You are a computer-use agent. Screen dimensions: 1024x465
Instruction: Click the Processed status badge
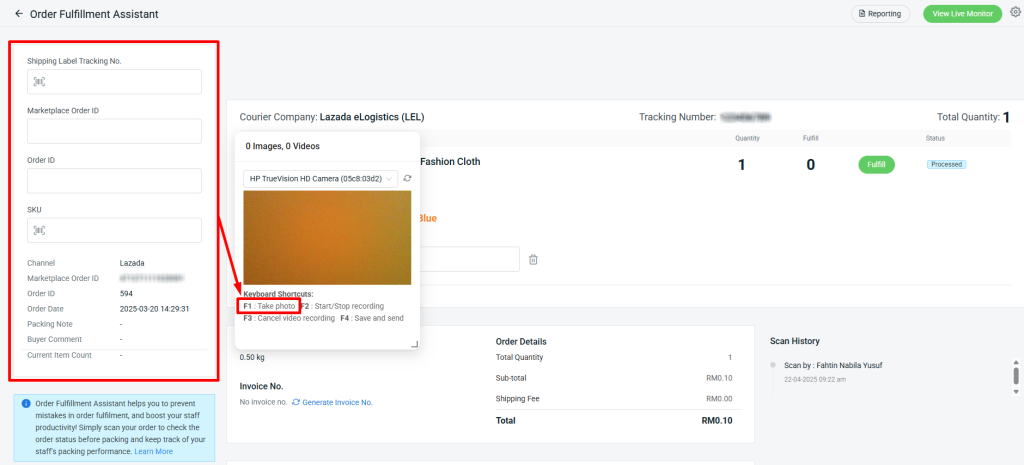(945, 164)
